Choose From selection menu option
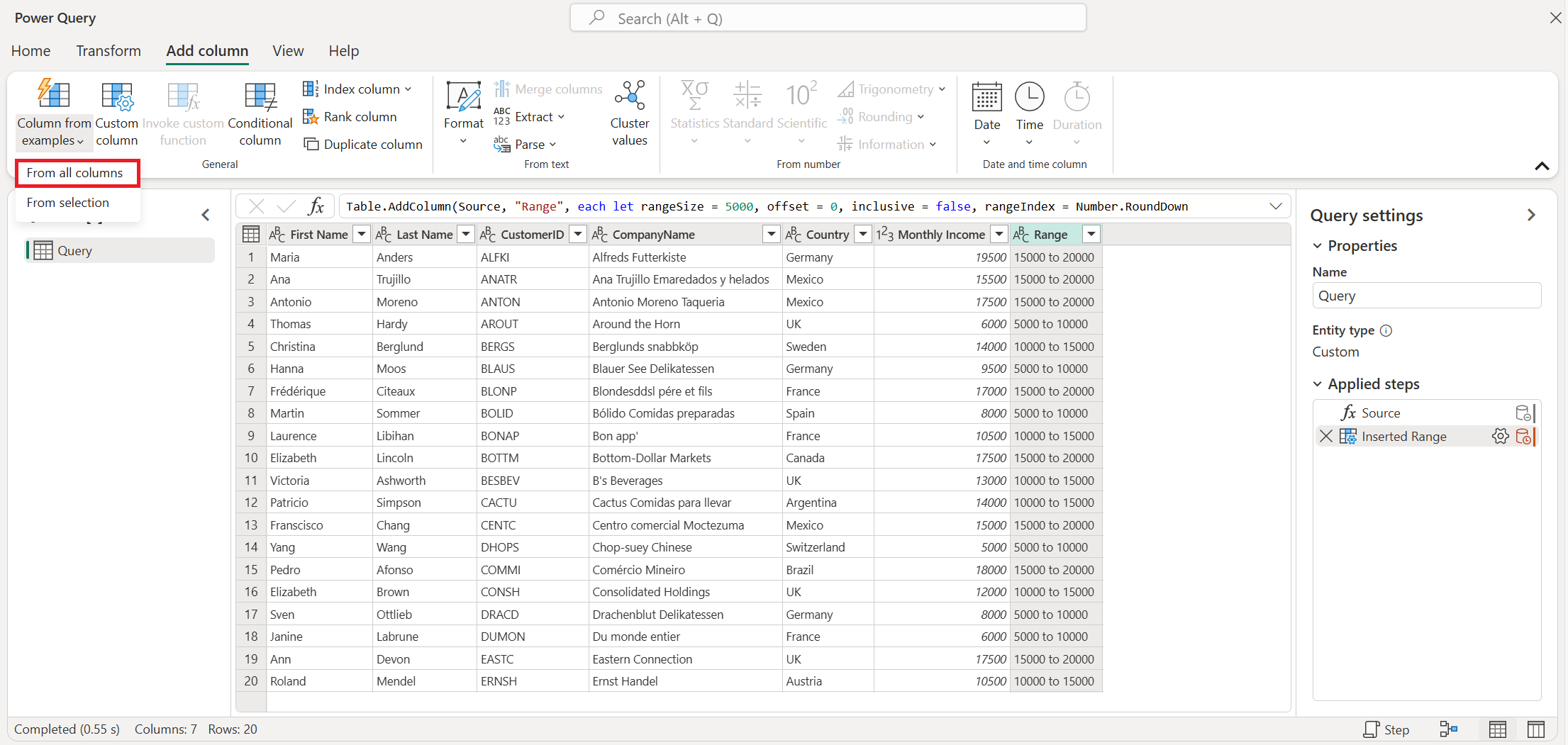This screenshot has height=745, width=1568. [68, 203]
